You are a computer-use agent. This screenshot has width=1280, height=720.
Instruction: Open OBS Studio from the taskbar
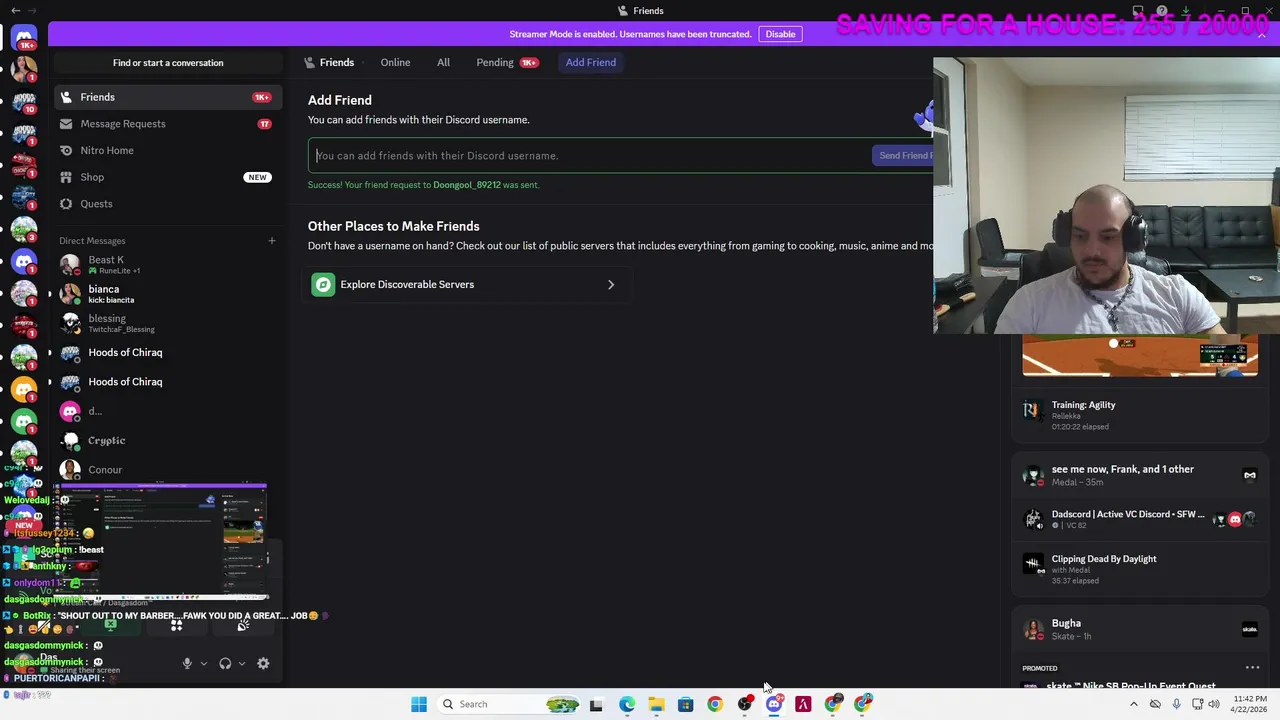pyautogui.click(x=744, y=704)
